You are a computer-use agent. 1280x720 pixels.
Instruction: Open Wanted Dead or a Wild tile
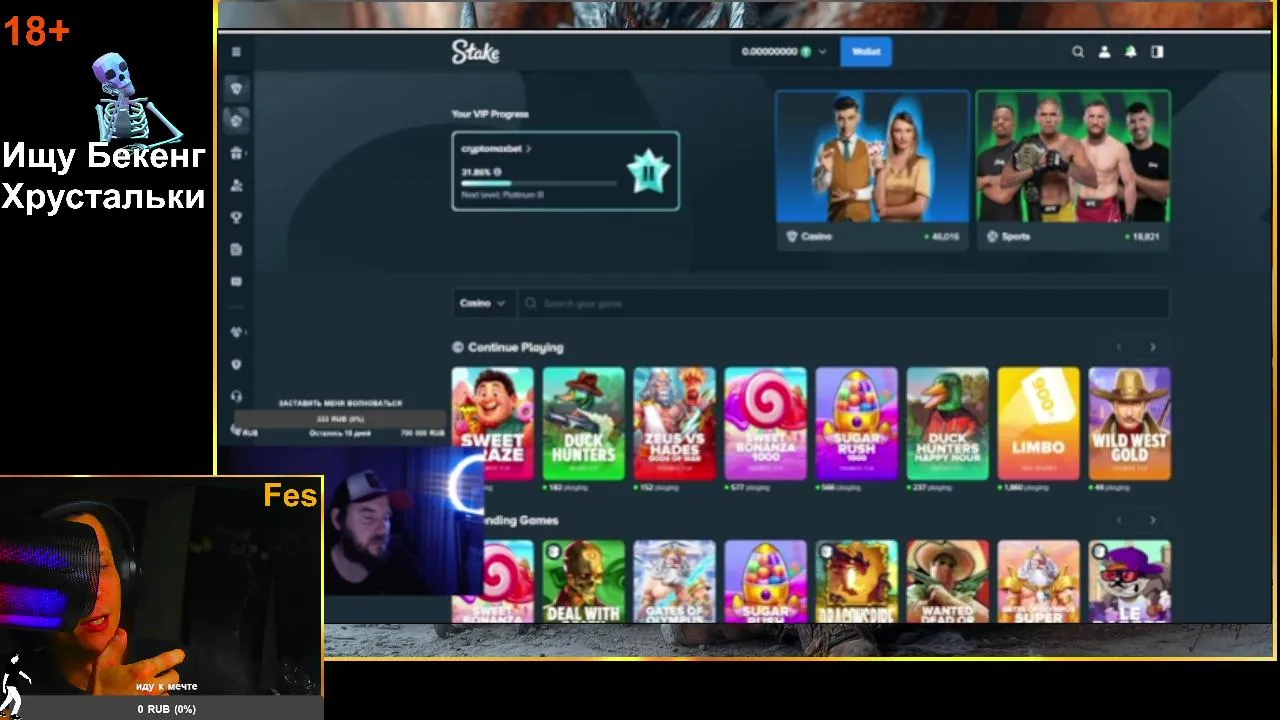click(x=947, y=581)
